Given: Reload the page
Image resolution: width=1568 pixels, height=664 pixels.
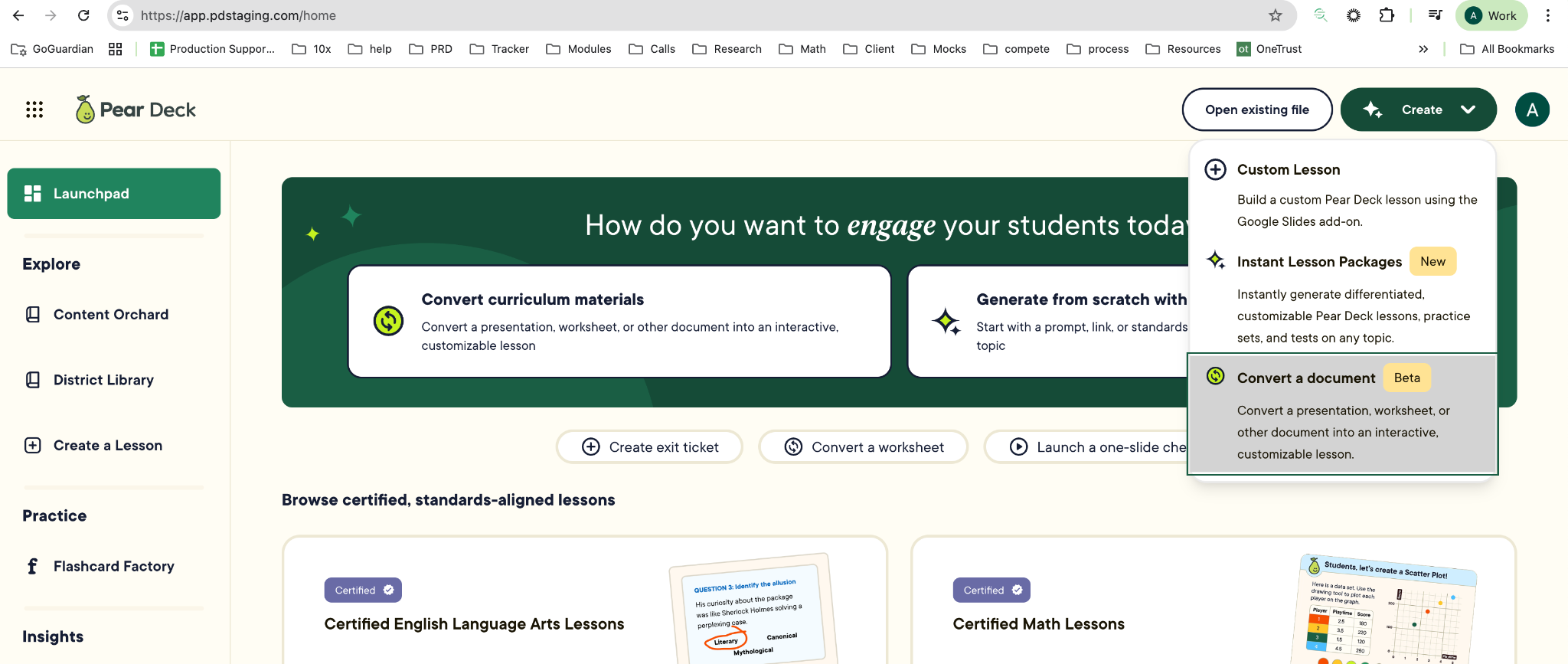Looking at the screenshot, I should (x=83, y=15).
